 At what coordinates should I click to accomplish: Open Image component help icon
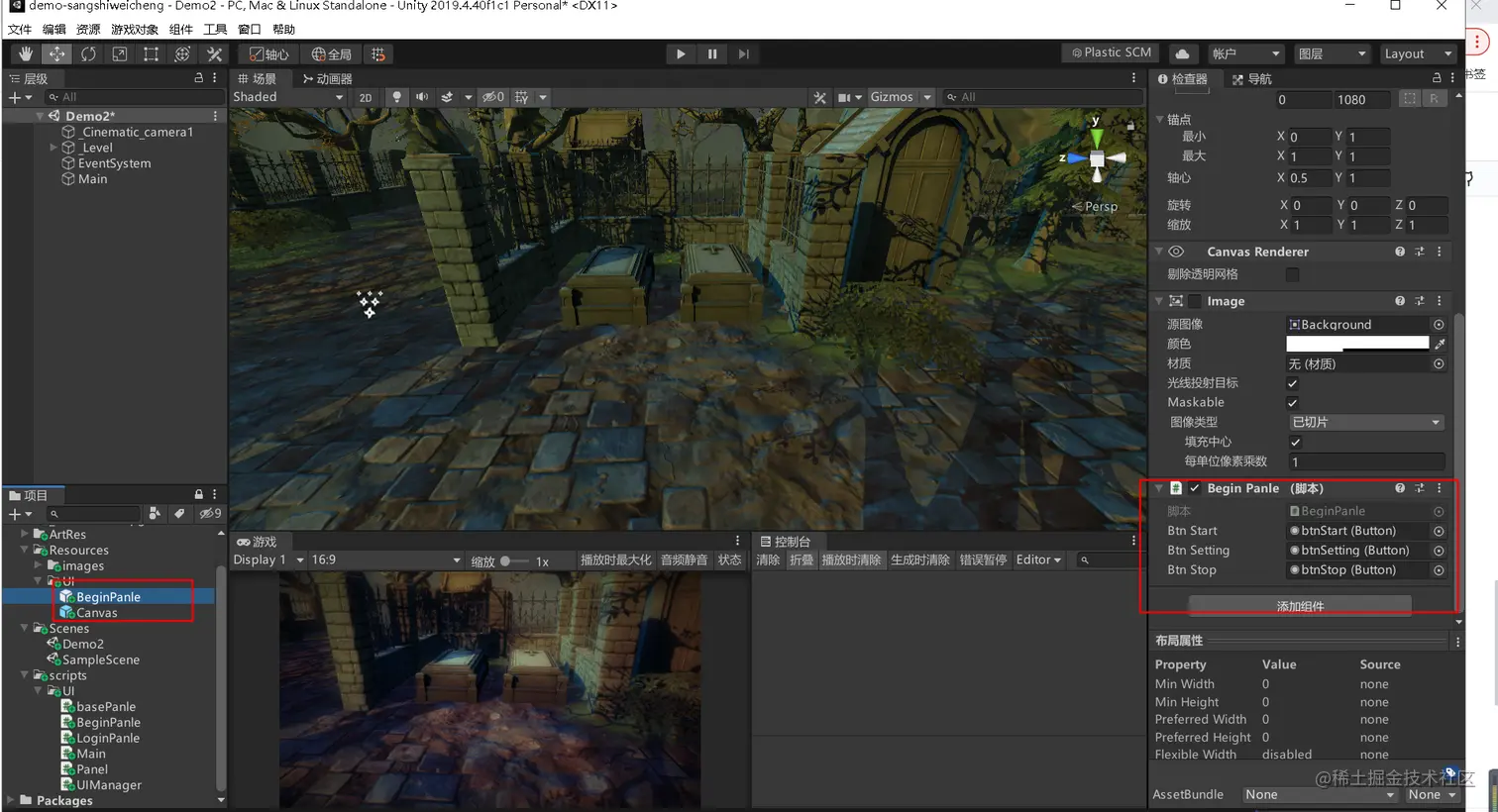point(1400,301)
